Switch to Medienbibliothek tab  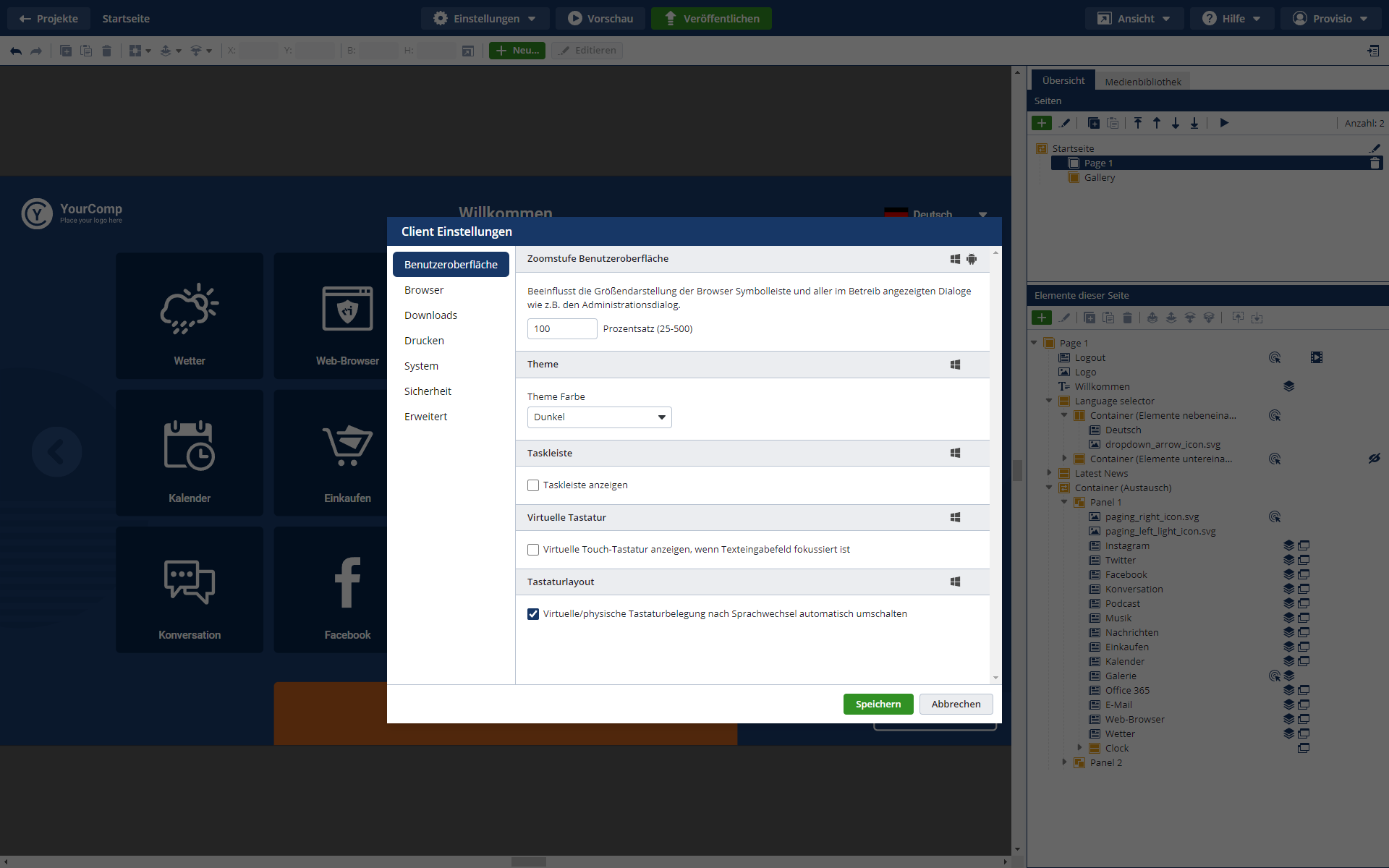(1142, 82)
